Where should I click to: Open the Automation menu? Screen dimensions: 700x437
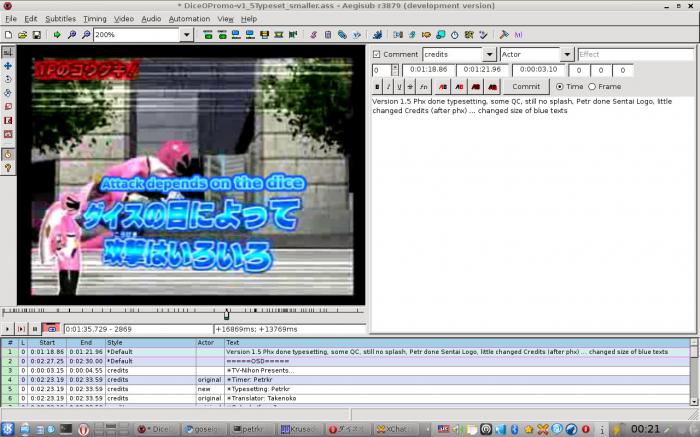[x=189, y=19]
